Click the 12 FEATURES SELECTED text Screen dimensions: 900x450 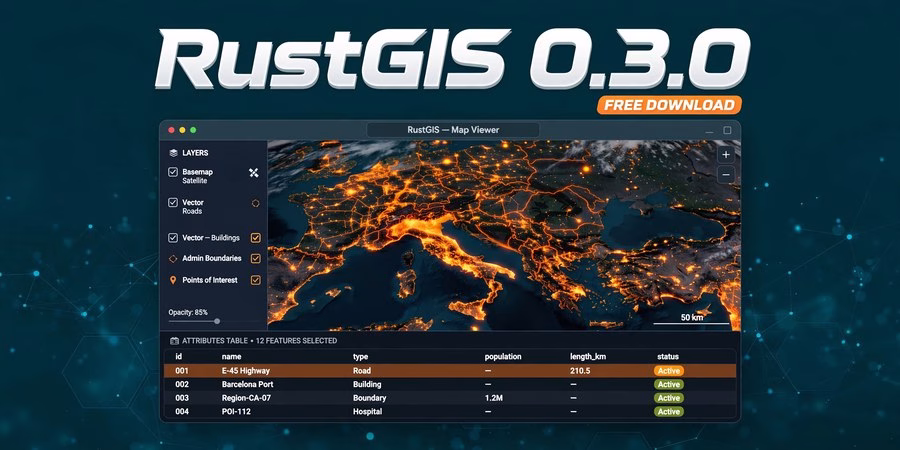(x=296, y=341)
